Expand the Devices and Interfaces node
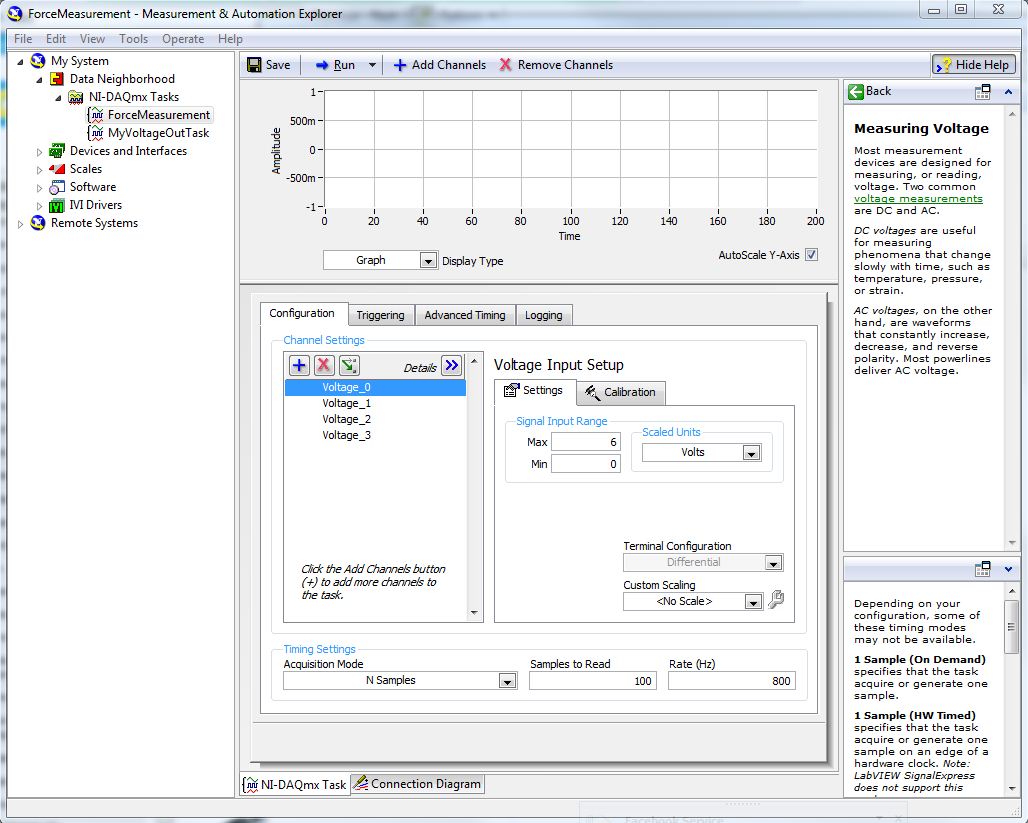The width and height of the screenshot is (1028, 823). pos(40,152)
